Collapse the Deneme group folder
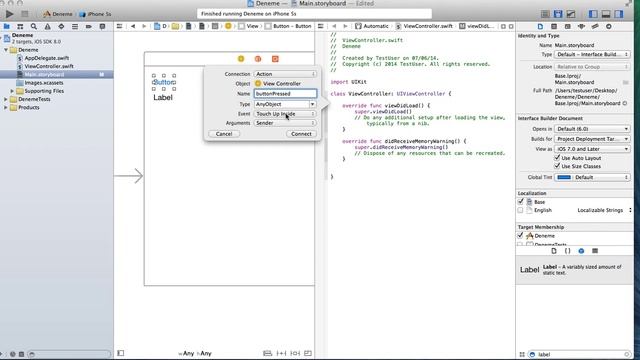This screenshot has width=640, height=360. (x=6, y=50)
